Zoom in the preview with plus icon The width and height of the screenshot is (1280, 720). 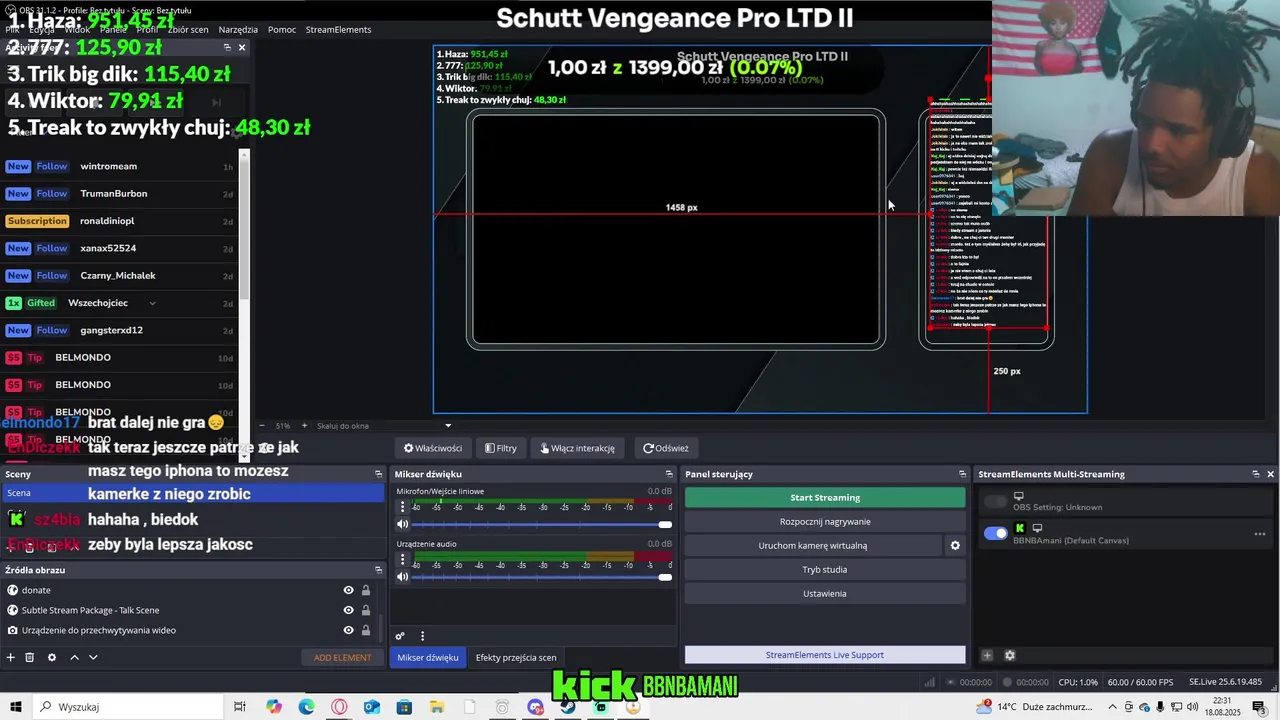306,426
